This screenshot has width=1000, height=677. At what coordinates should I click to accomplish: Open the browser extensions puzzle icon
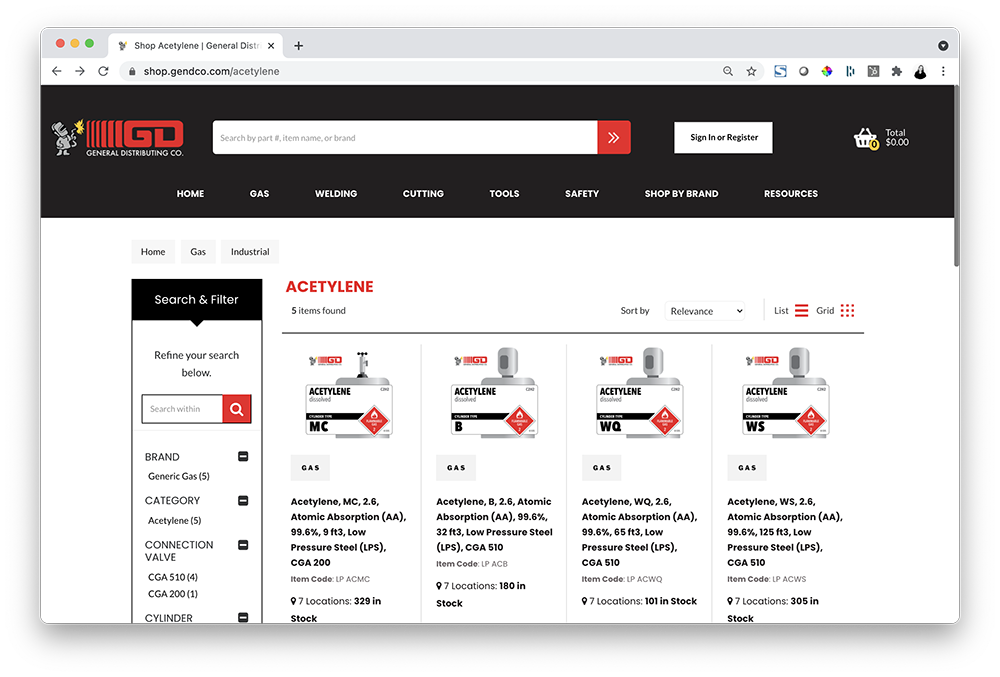pyautogui.click(x=896, y=72)
